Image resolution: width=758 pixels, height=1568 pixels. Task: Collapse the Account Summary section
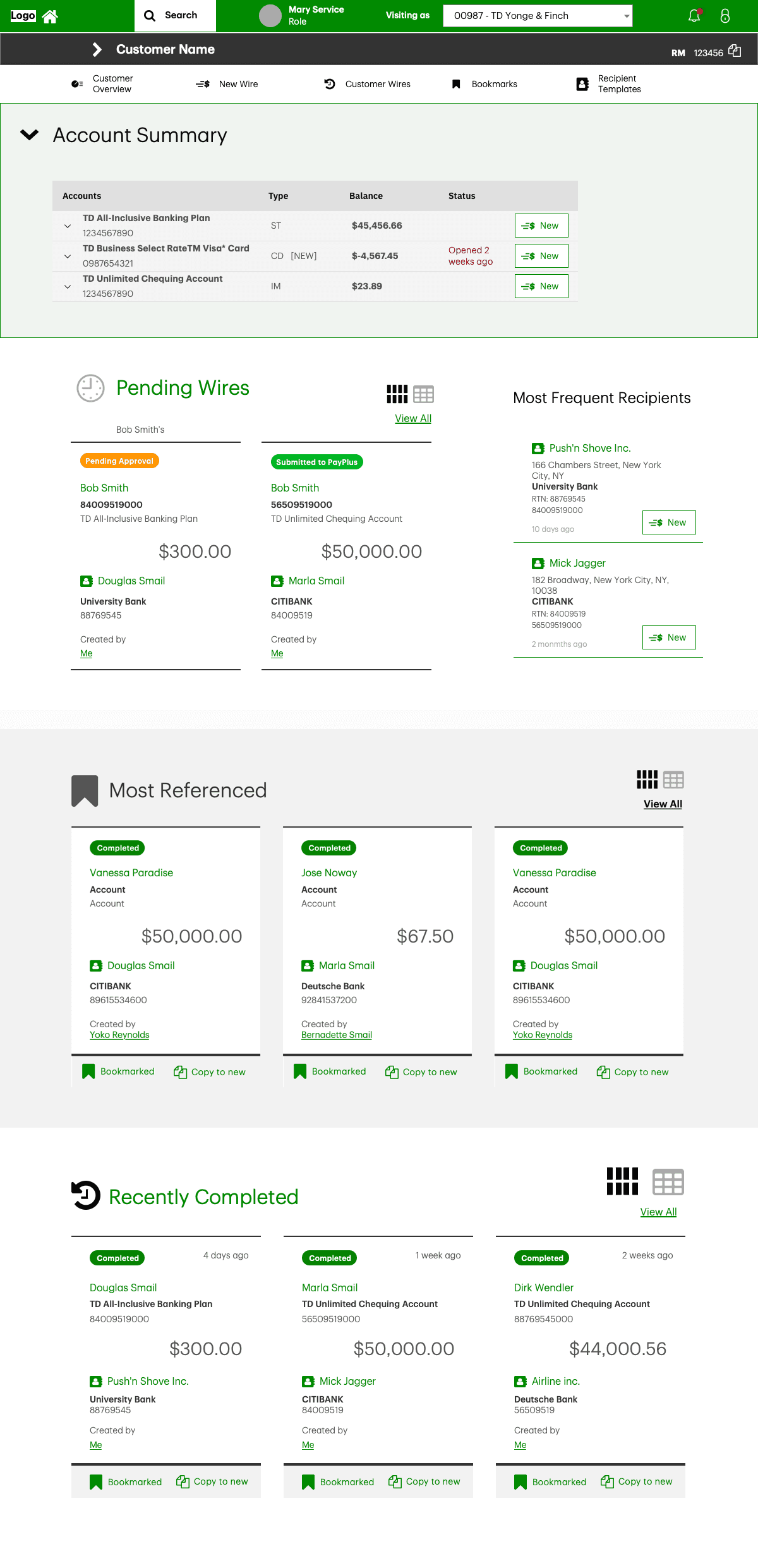pos(30,135)
